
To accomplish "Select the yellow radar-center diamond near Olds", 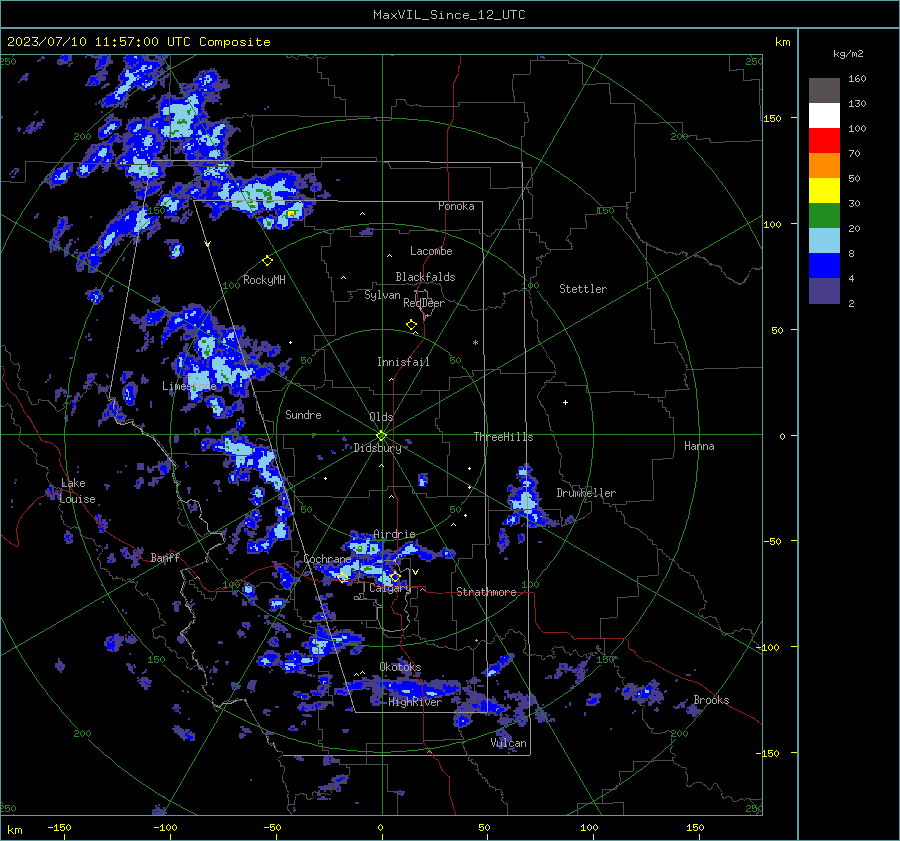I will click(x=382, y=436).
